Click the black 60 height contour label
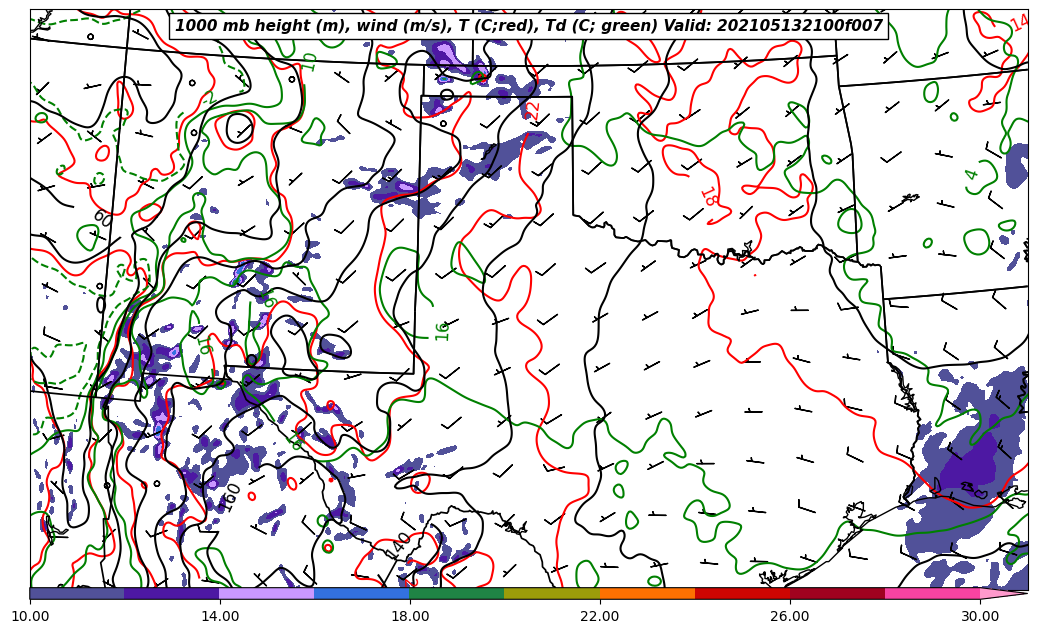The height and width of the screenshot is (633, 1037). click(102, 217)
